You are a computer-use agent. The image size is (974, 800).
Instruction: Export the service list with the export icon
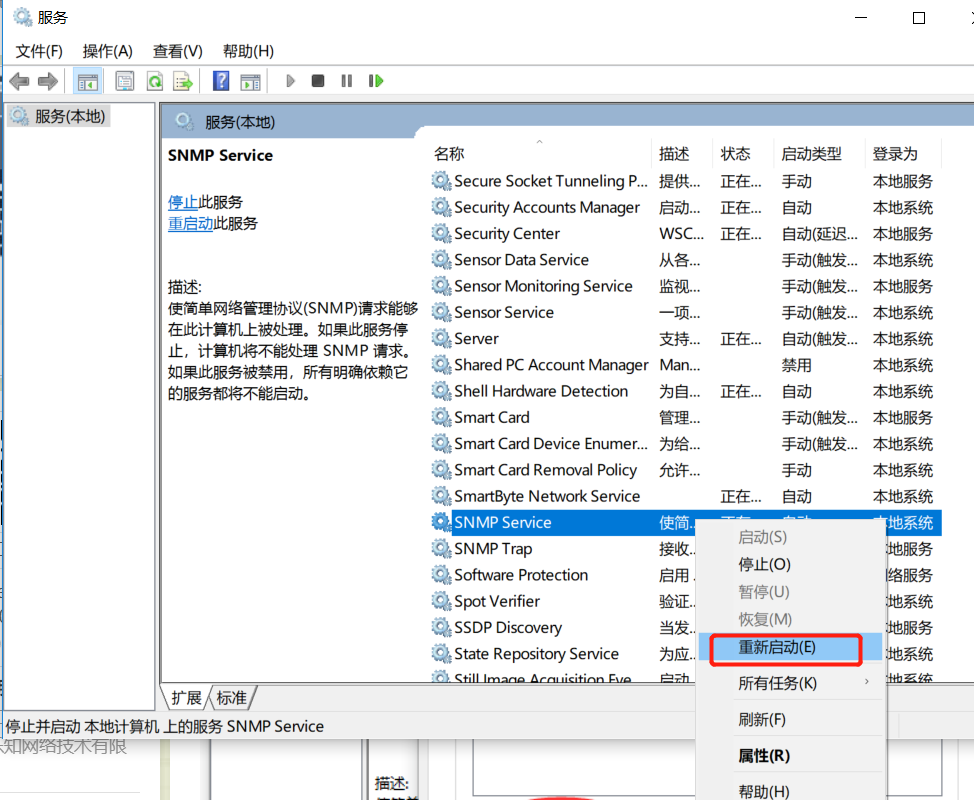tap(185, 80)
